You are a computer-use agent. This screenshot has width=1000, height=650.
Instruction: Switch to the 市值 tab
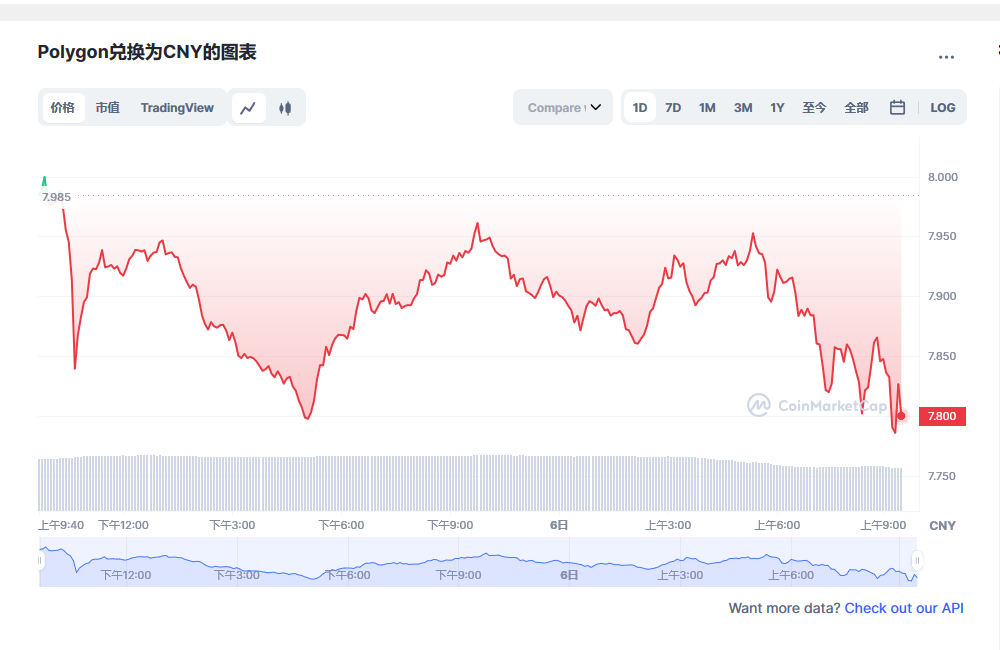(x=107, y=108)
